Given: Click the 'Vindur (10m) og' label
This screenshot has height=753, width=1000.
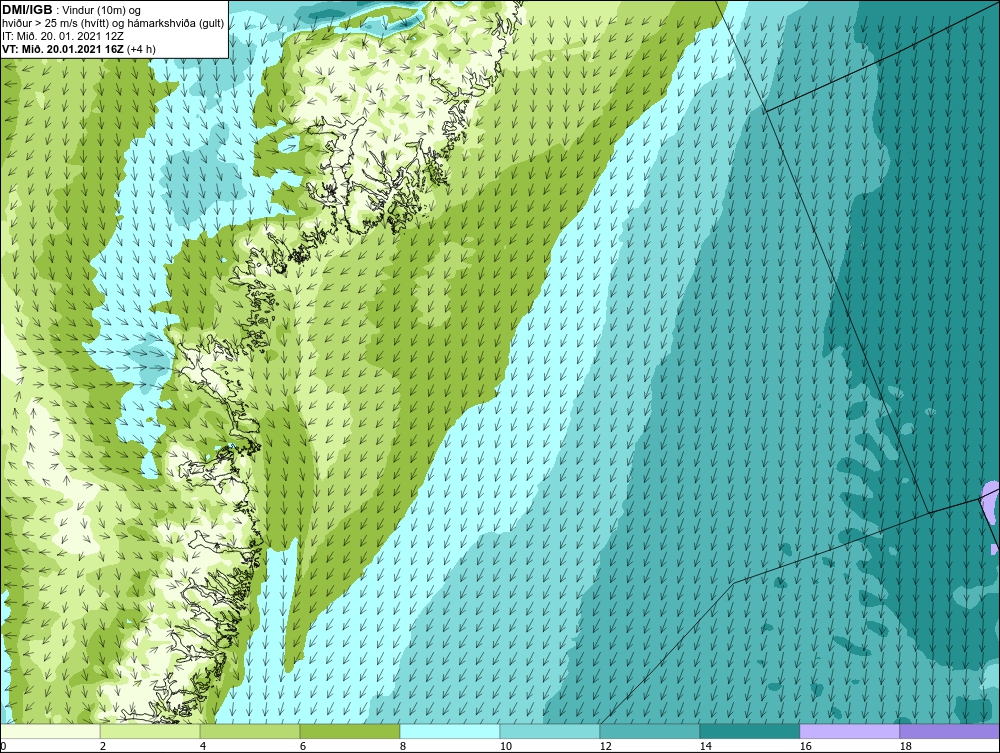Looking at the screenshot, I should [101, 11].
